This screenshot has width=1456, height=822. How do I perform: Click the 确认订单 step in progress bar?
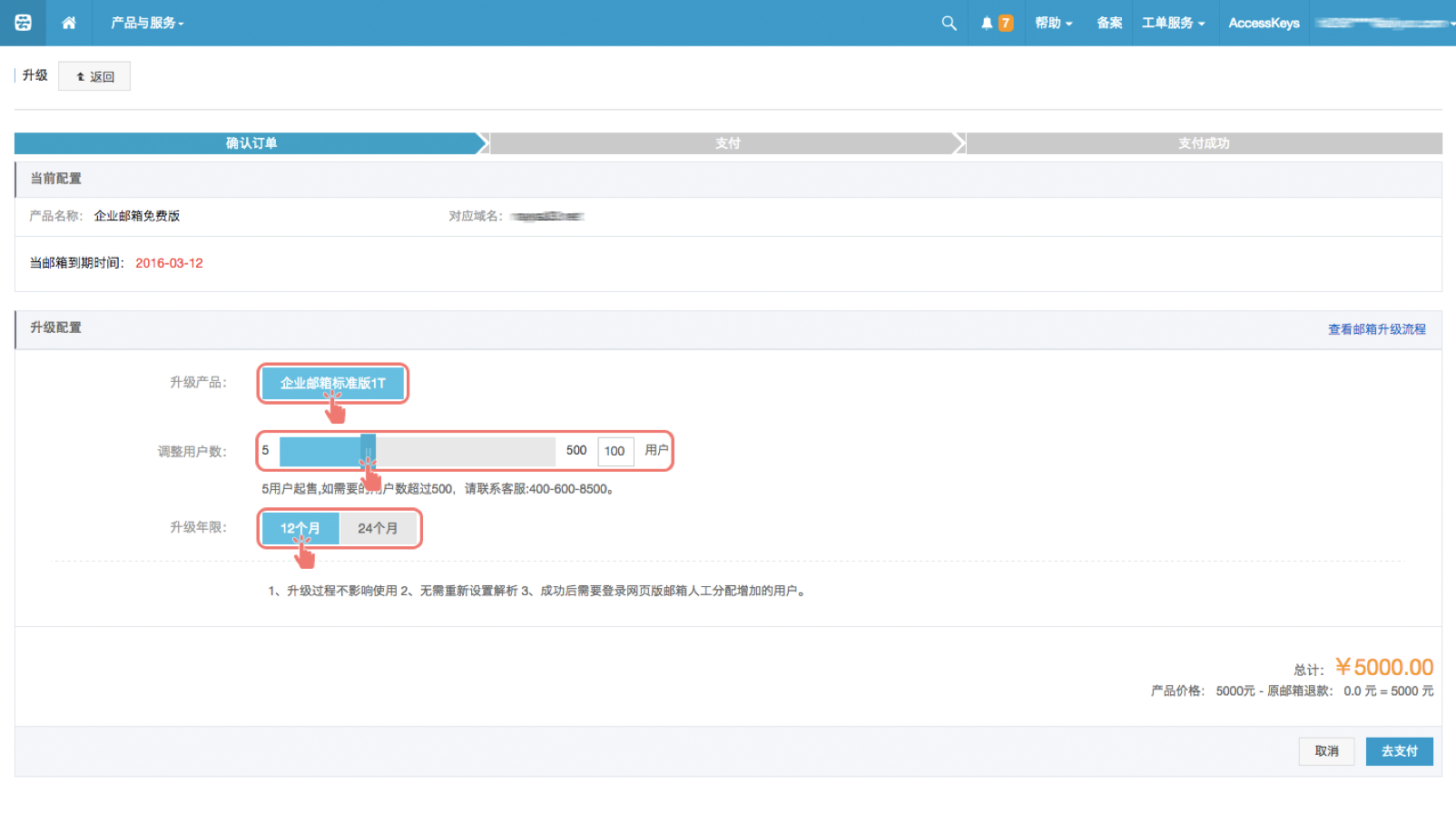tap(251, 143)
